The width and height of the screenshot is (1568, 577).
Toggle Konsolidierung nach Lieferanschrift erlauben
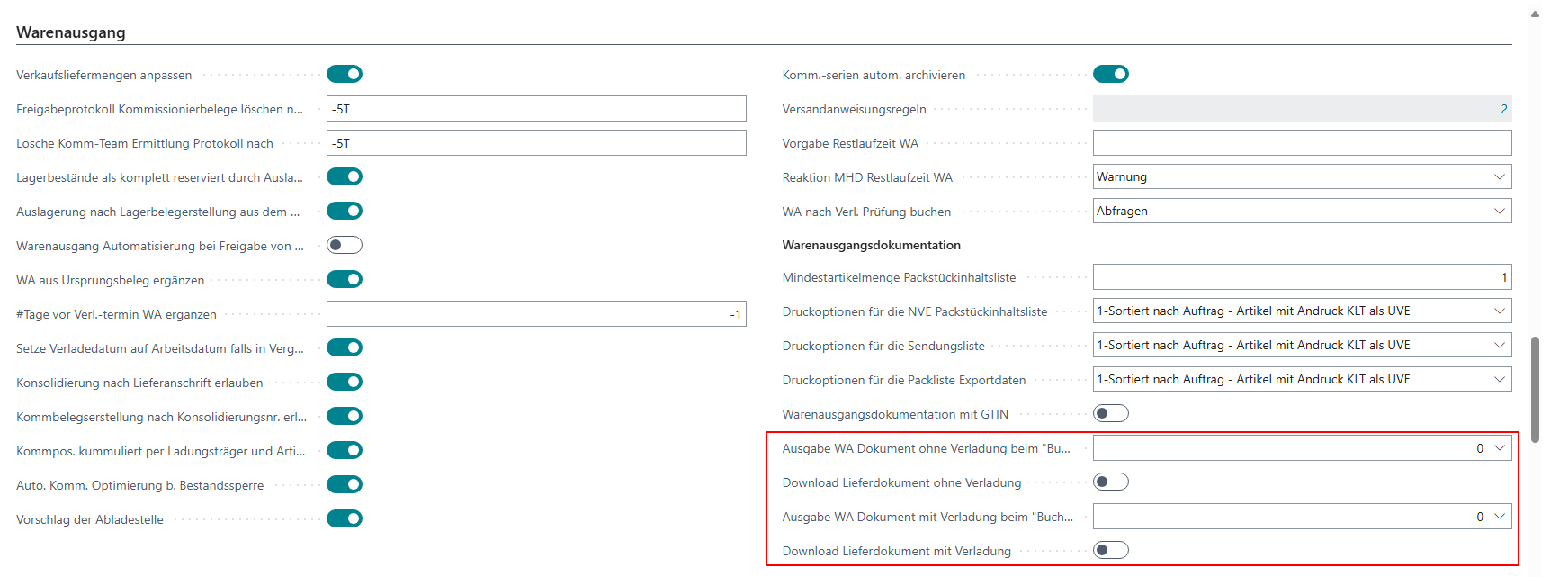point(344,382)
